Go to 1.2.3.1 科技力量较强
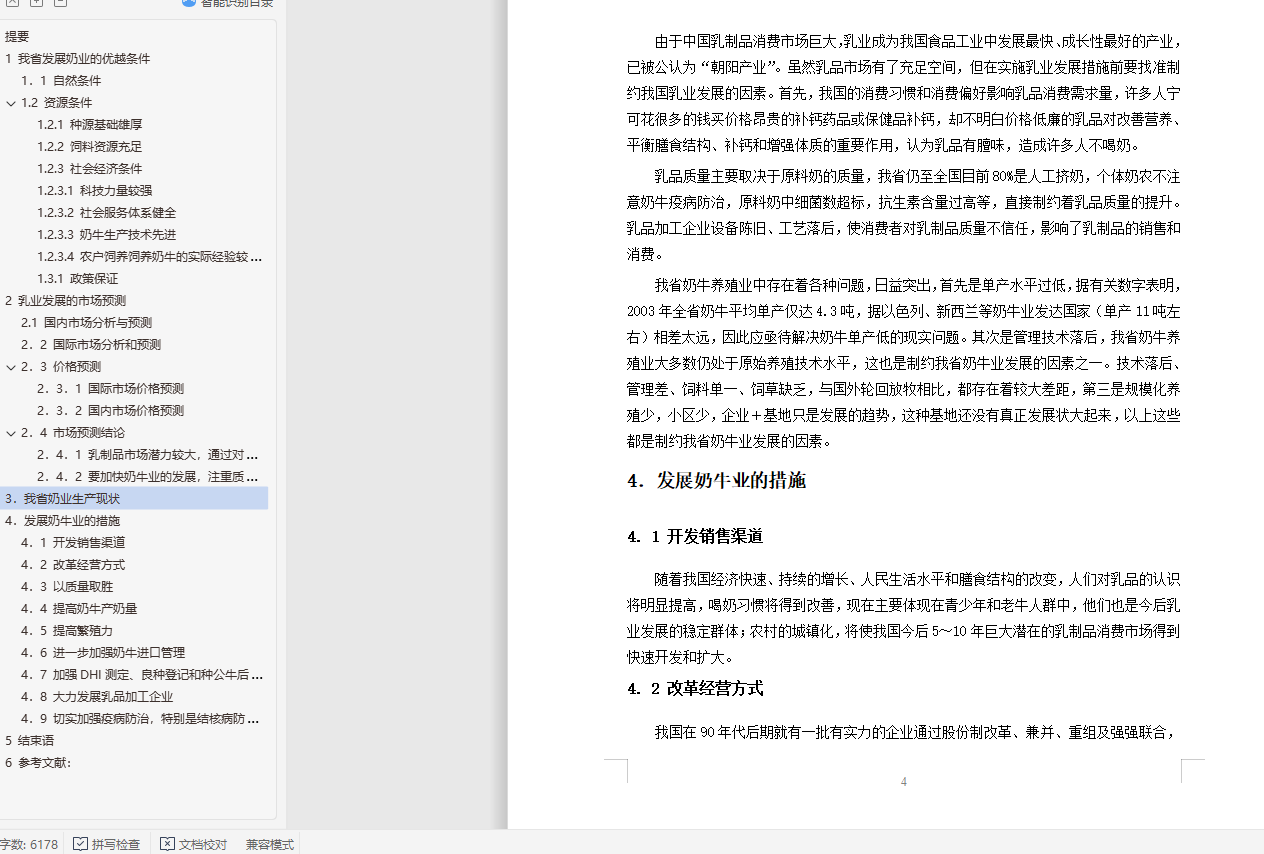Screen dimensions: 1264x854 pos(95,191)
